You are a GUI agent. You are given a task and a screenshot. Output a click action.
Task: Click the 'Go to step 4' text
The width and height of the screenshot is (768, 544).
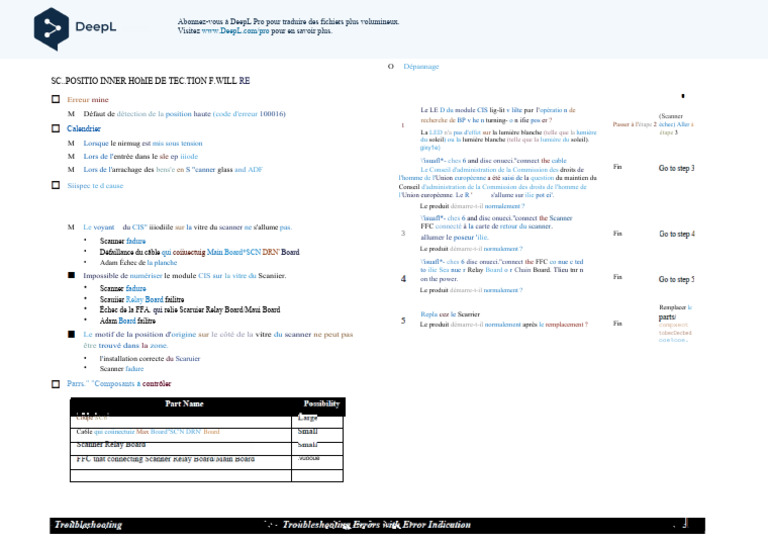coord(677,234)
